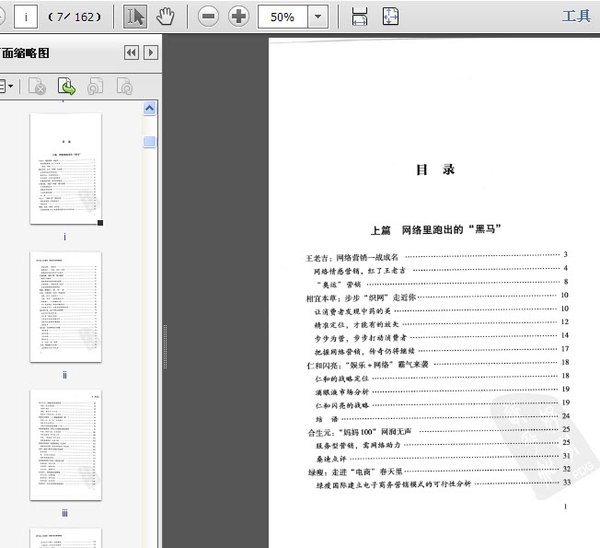
Task: Click rotate clockwise page icon
Action: (125, 87)
